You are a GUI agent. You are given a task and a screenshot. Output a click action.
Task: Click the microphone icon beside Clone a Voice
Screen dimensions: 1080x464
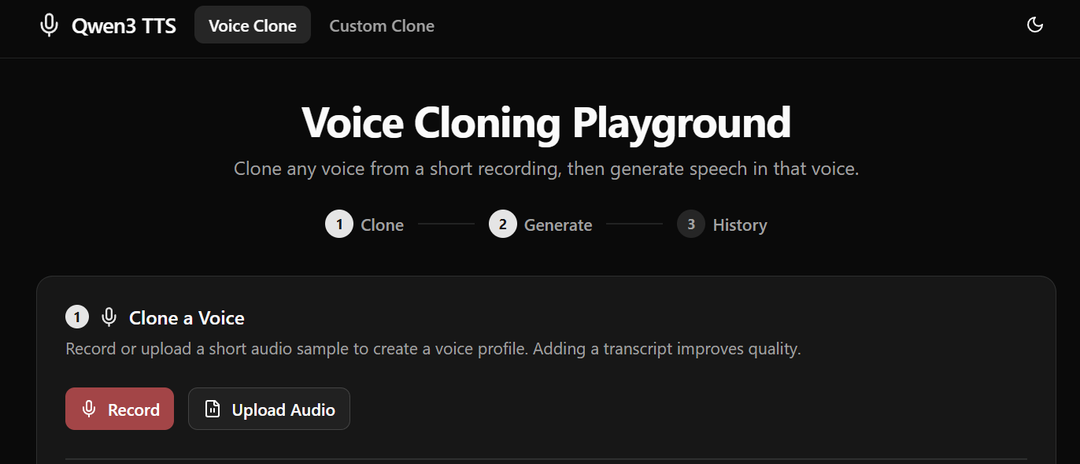(x=109, y=317)
